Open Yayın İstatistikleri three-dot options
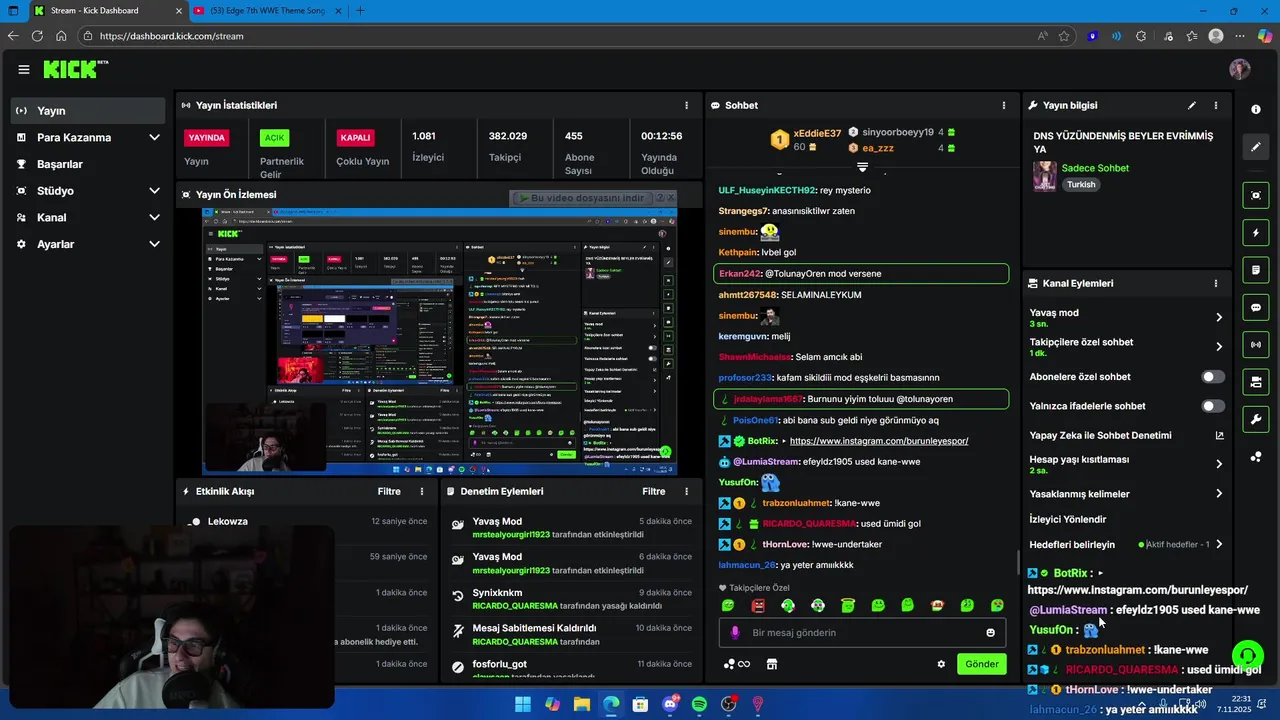The width and height of the screenshot is (1280, 720). click(686, 105)
